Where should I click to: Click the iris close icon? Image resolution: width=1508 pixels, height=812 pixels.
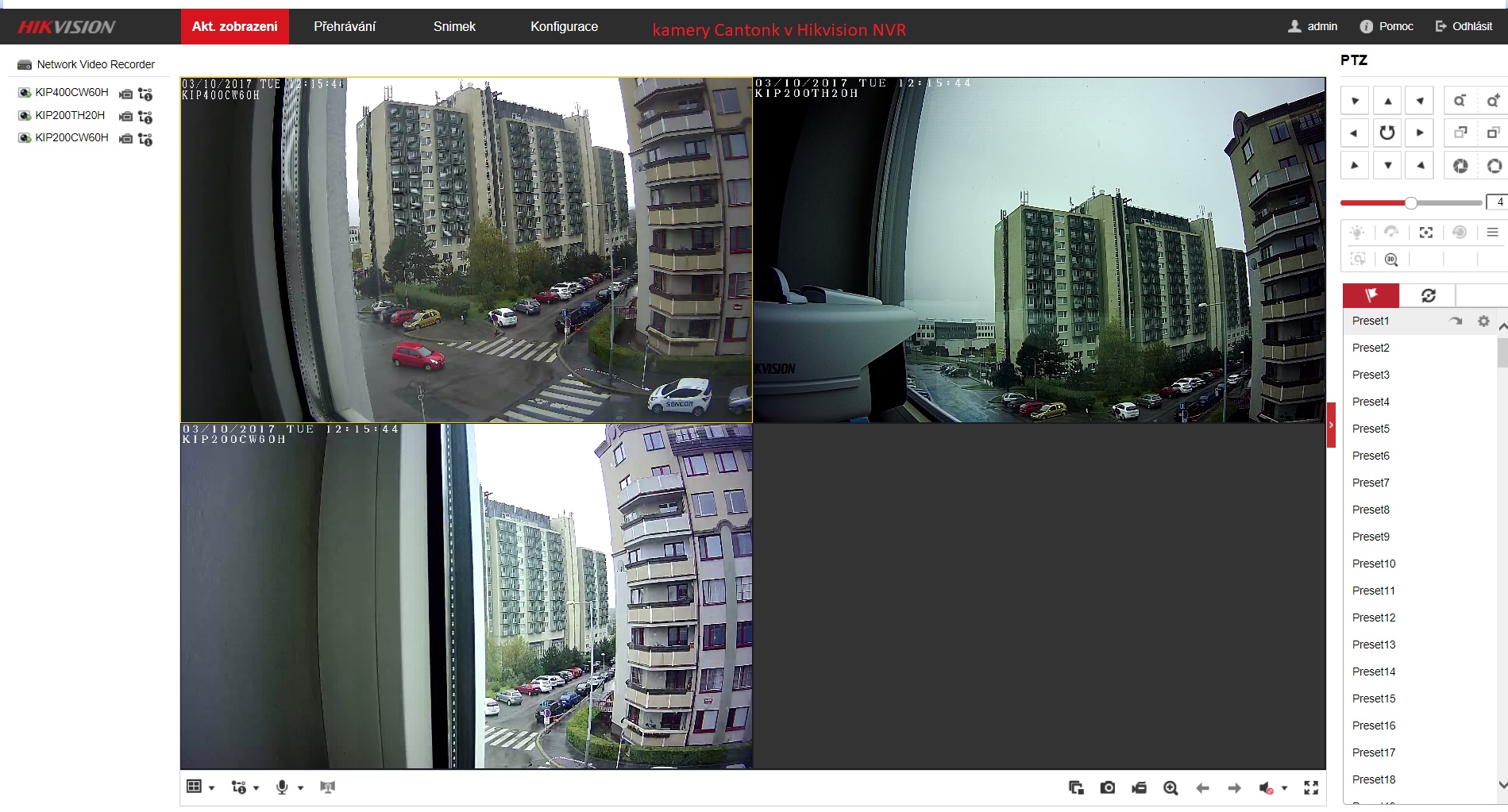click(1460, 166)
